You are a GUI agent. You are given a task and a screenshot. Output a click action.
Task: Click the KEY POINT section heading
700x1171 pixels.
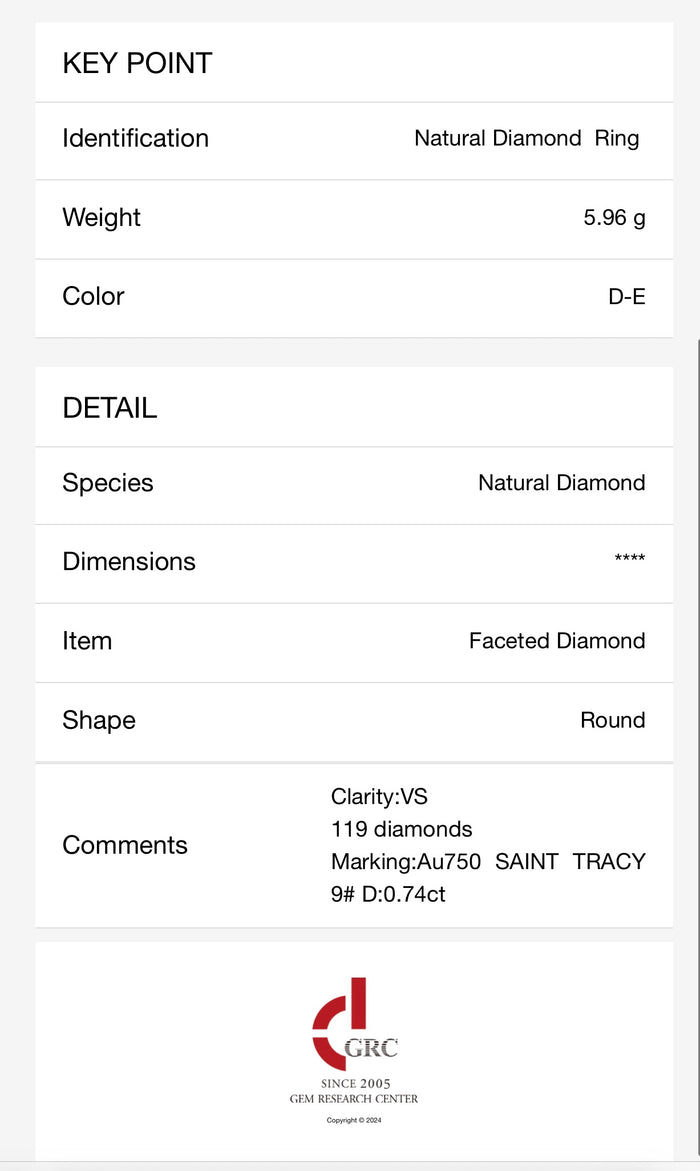click(x=137, y=63)
